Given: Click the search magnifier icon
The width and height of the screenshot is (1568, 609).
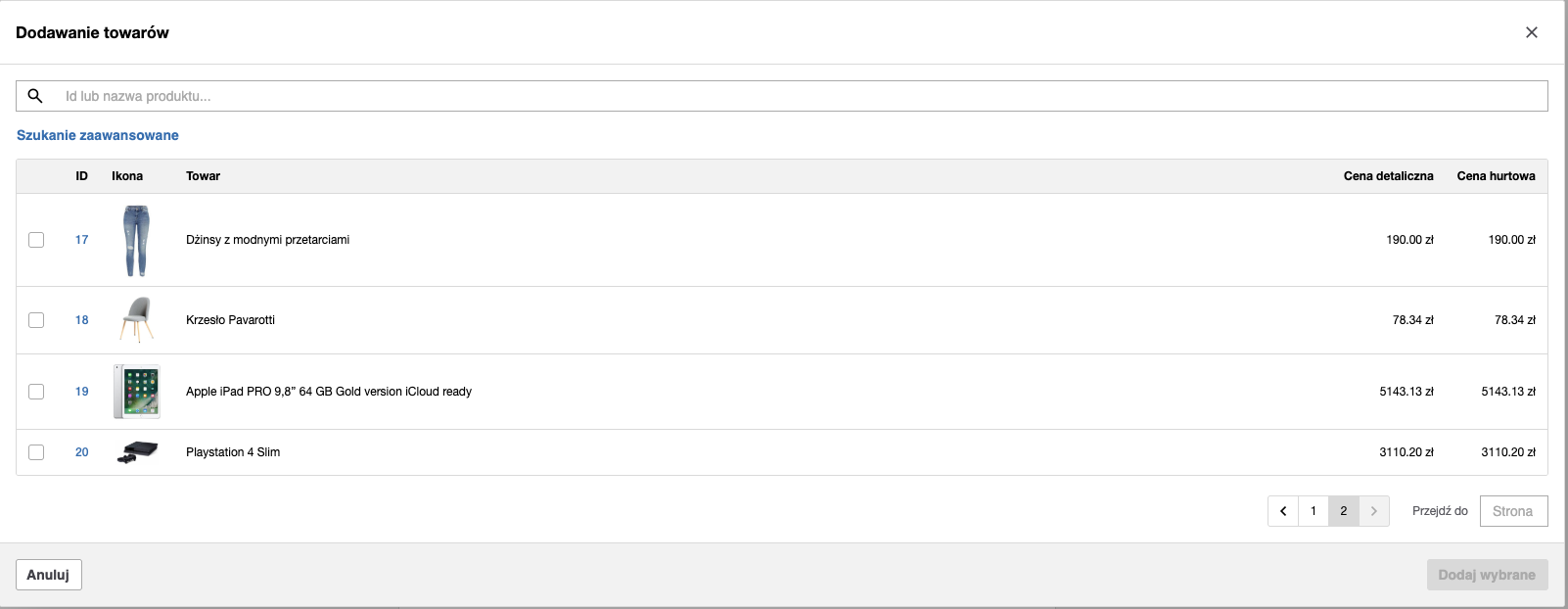Looking at the screenshot, I should pos(35,96).
